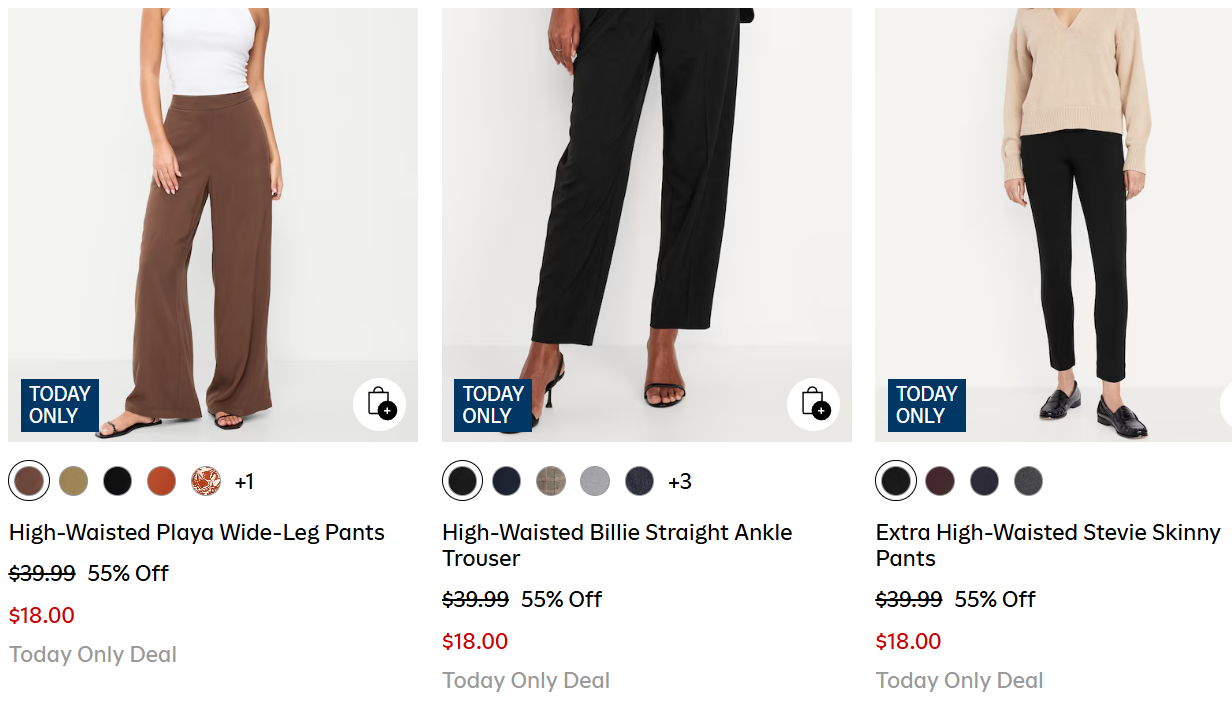Open the High-Waisted Playa Wide-Leg Pants product page
Viewport: 1232px width, 717px height.
196,532
